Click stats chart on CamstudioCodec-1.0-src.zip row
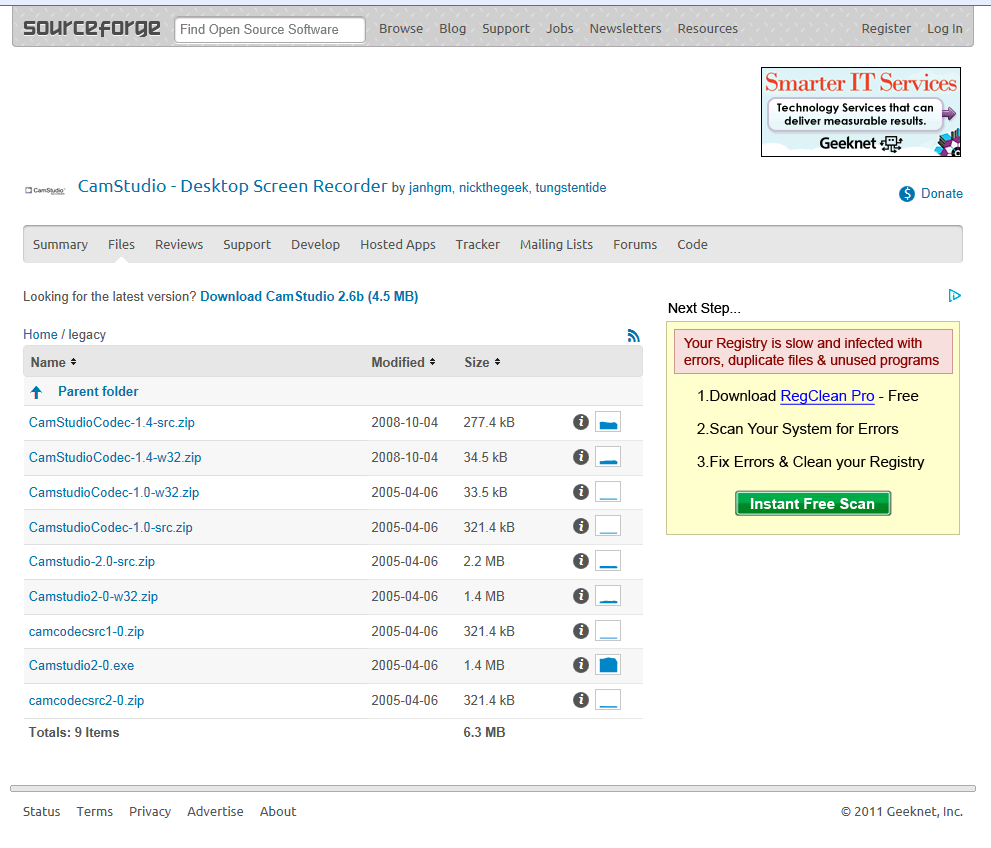The height and width of the screenshot is (848, 991). (608, 526)
